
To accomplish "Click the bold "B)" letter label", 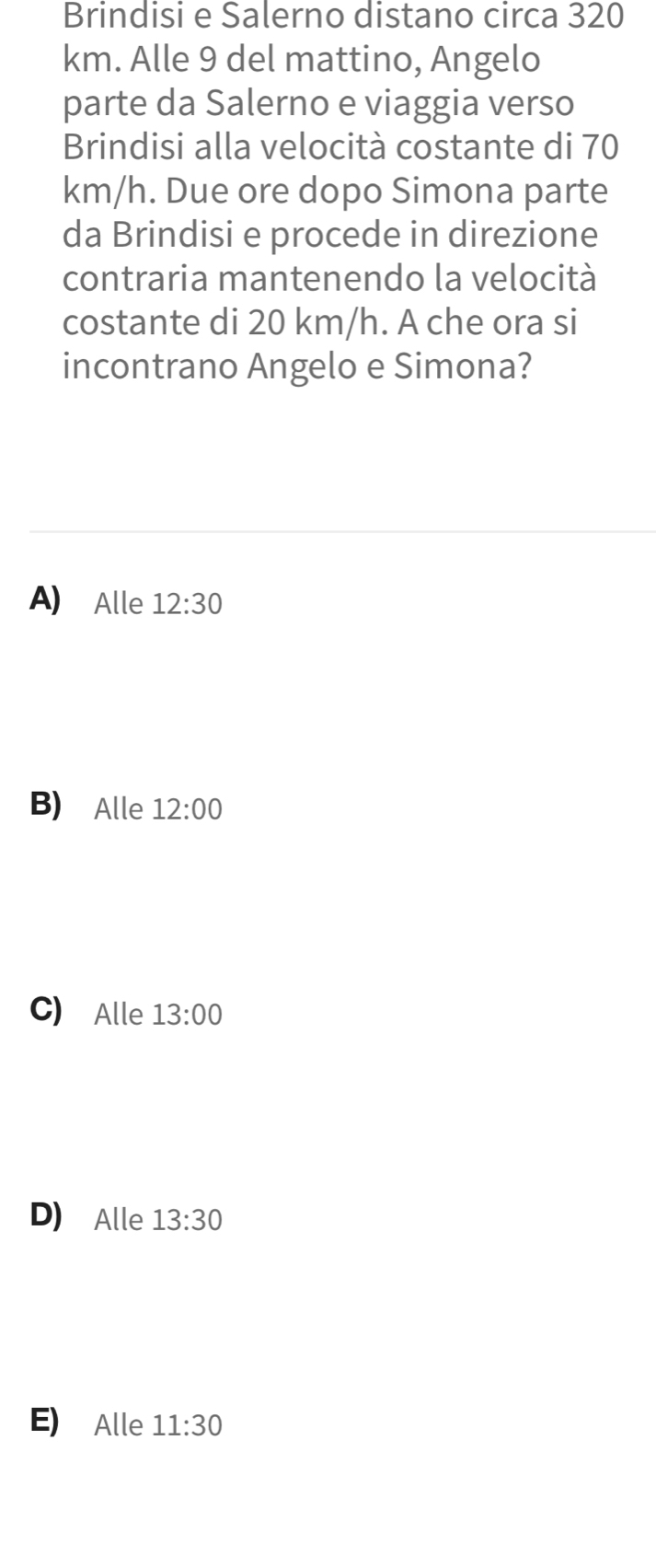I will tap(46, 805).
